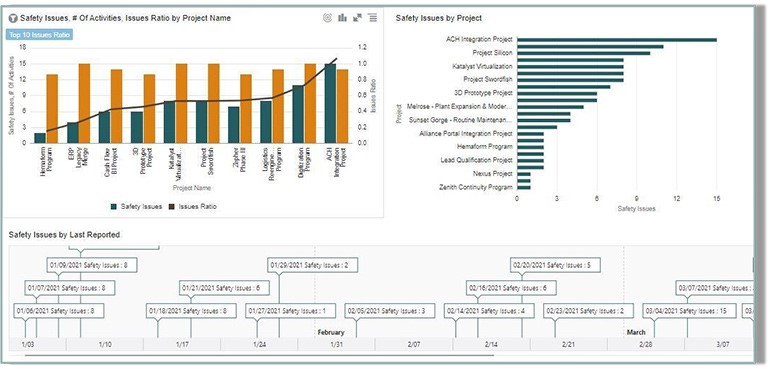770x369 pixels.
Task: Select the dark Issues Ratio legend swatch
Action: pos(172,207)
